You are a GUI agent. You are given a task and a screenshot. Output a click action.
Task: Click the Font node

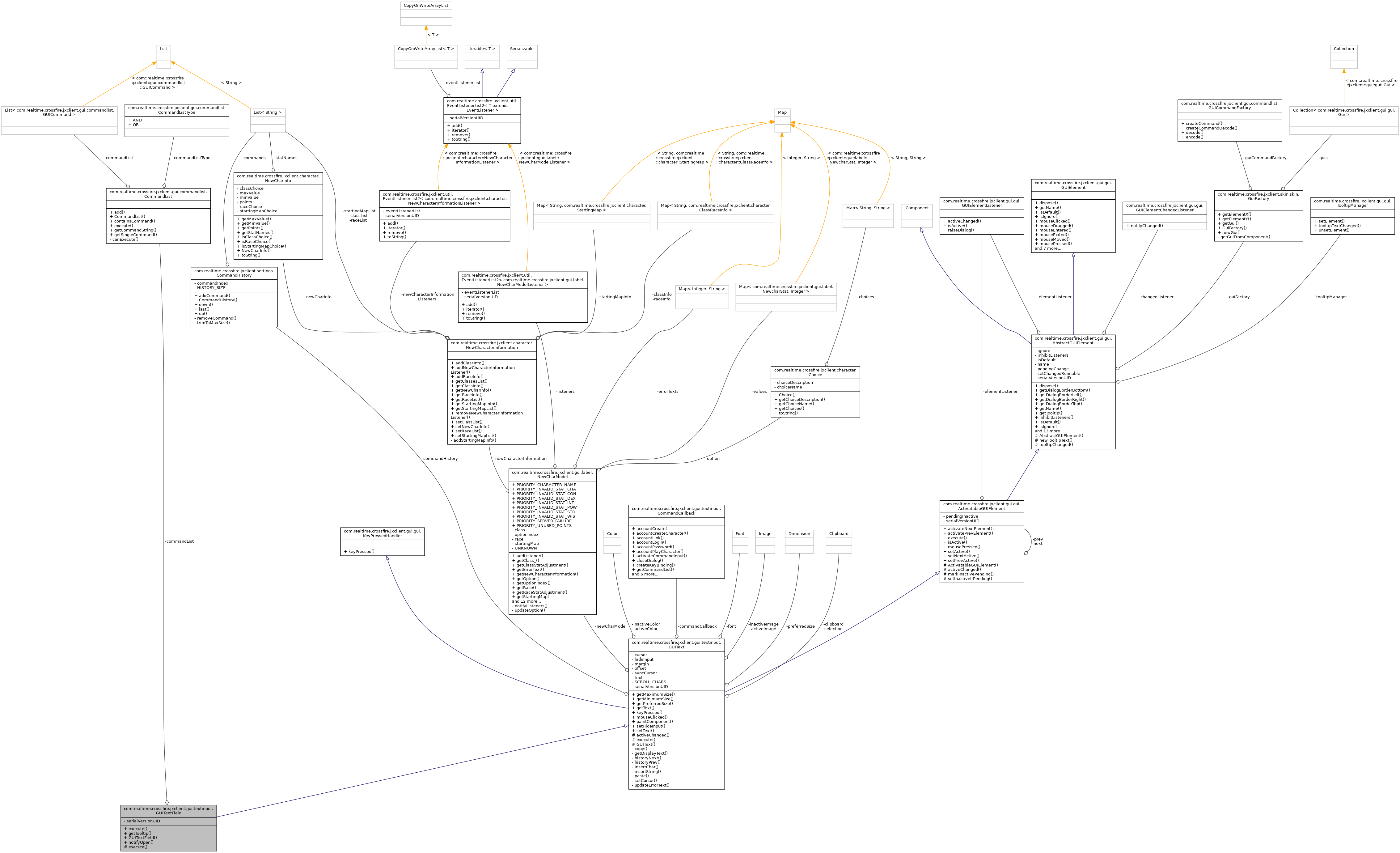click(740, 541)
